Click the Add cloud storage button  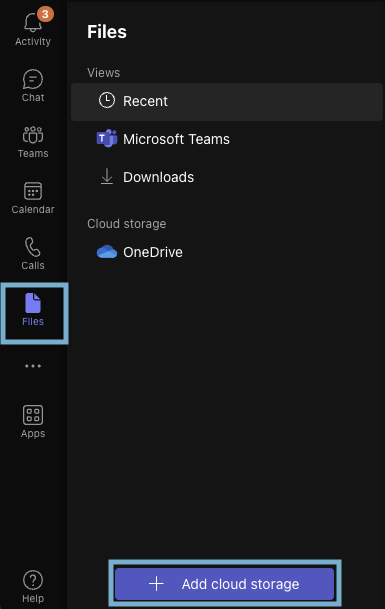pos(225,584)
